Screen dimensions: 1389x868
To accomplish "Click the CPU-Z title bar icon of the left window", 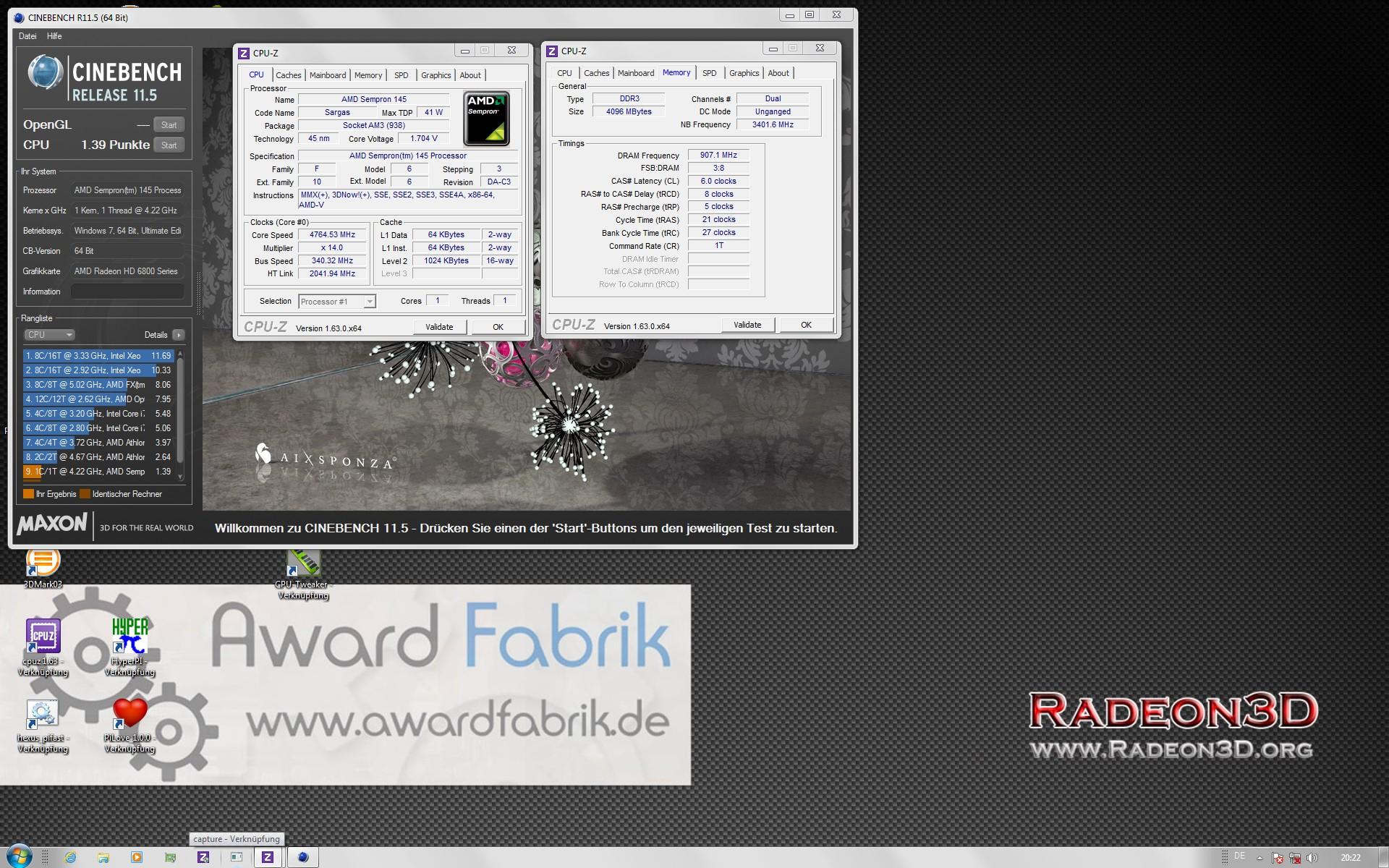I will click(244, 53).
